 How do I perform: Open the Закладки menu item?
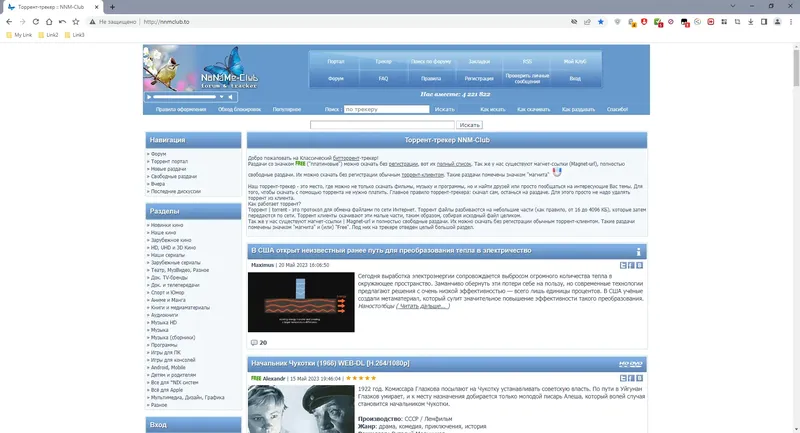pyautogui.click(x=479, y=62)
